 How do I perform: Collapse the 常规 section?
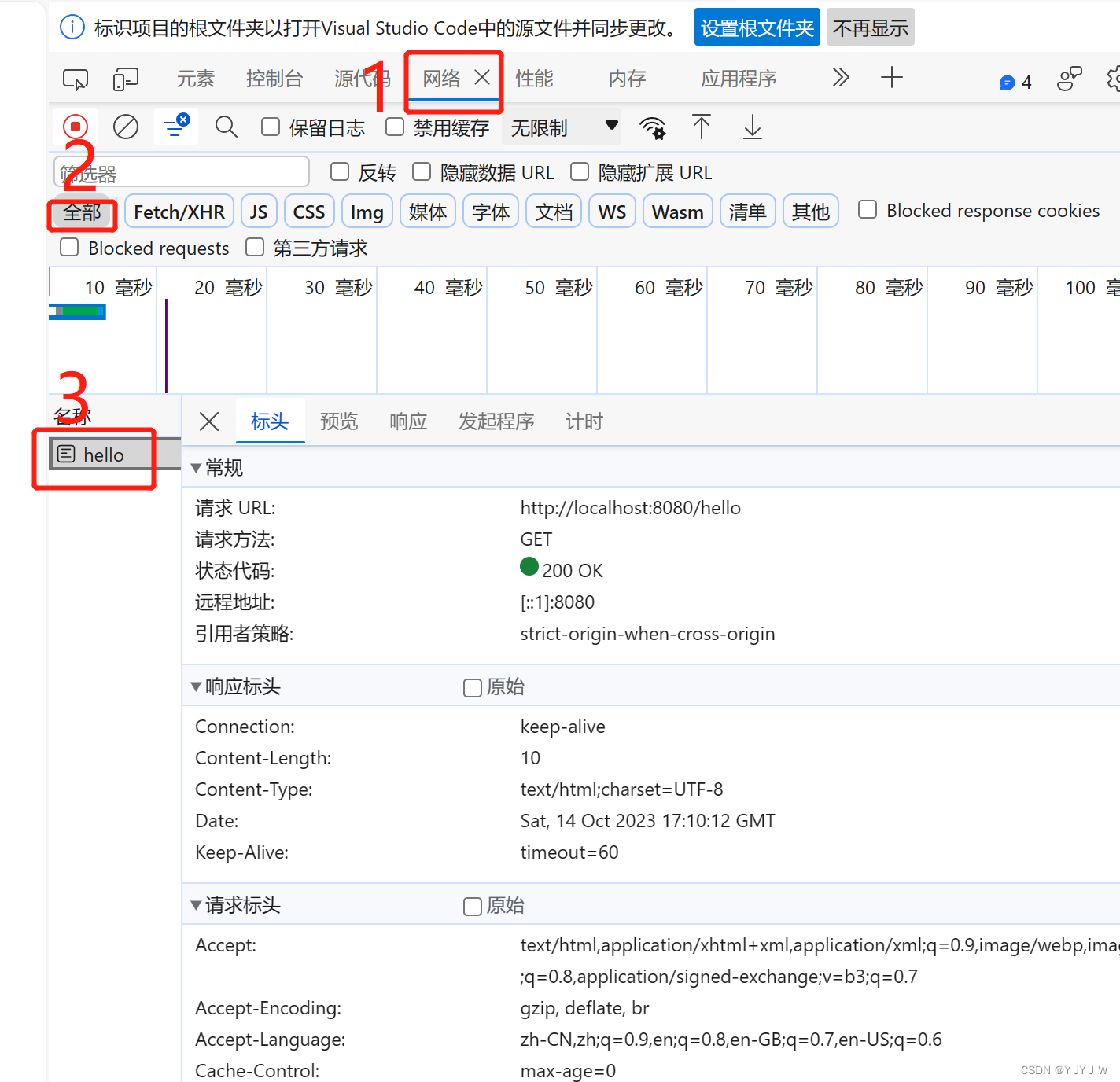coord(196,467)
